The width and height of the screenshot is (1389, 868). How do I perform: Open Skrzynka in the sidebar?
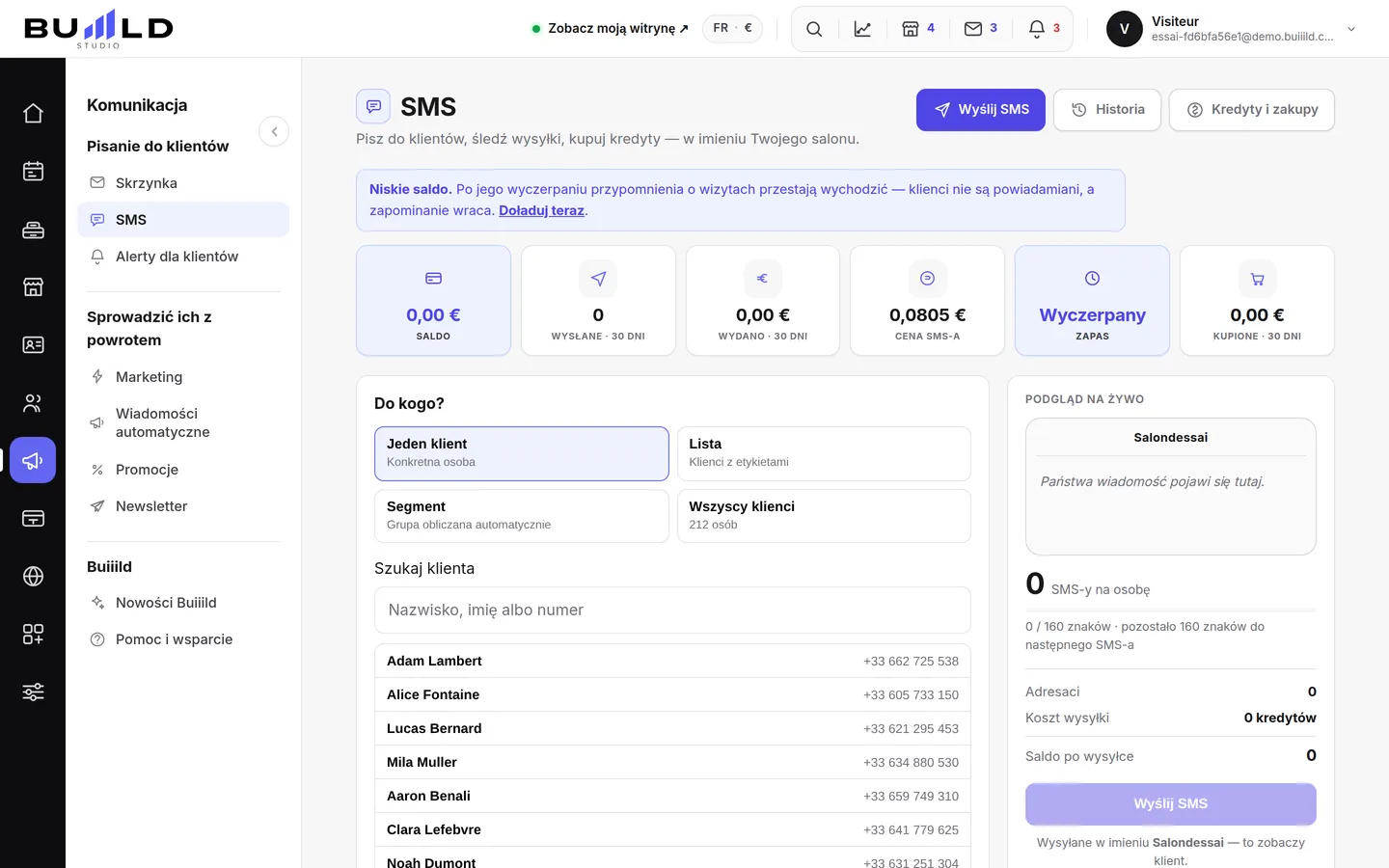click(183, 182)
